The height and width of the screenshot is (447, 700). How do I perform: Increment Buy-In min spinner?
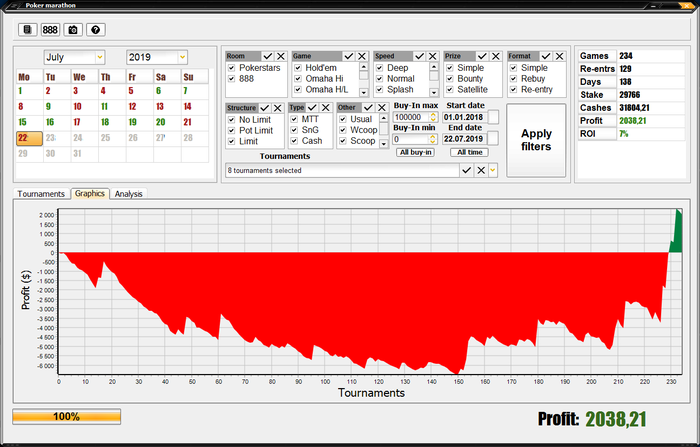point(433,137)
